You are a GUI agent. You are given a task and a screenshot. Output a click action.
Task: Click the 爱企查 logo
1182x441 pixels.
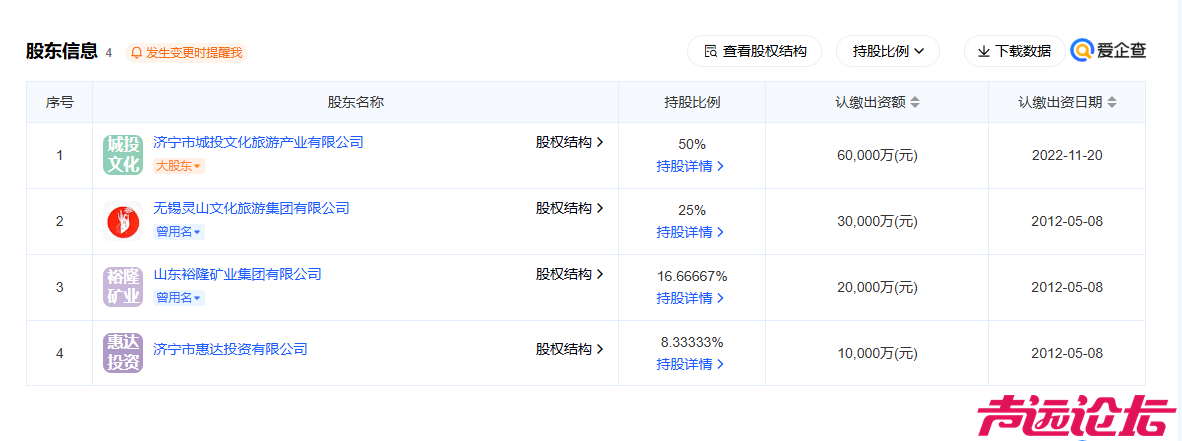pyautogui.click(x=1109, y=51)
